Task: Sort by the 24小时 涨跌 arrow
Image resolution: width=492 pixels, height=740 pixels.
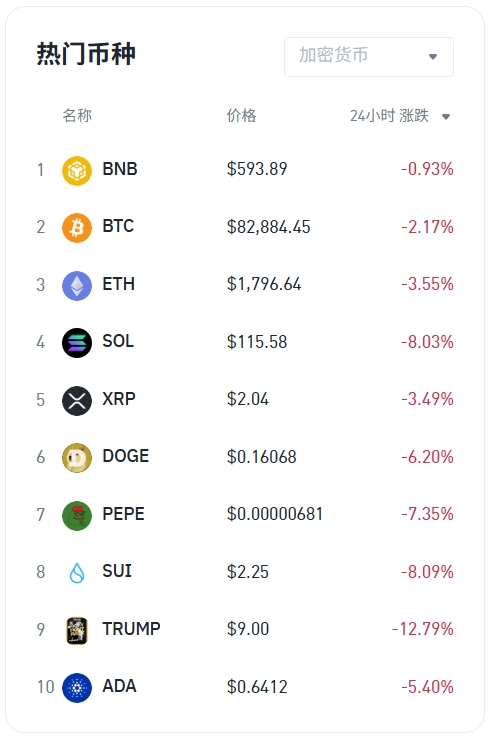Action: (446, 117)
